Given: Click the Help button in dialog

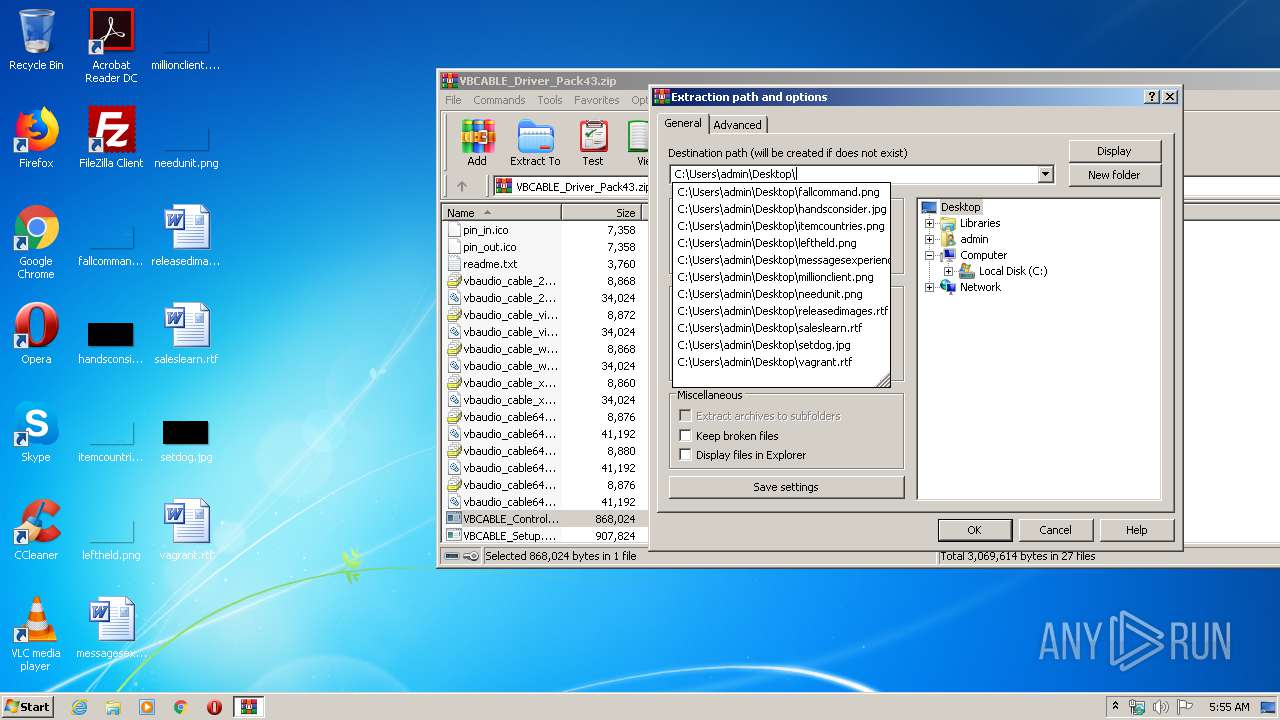Looking at the screenshot, I should [x=1136, y=530].
